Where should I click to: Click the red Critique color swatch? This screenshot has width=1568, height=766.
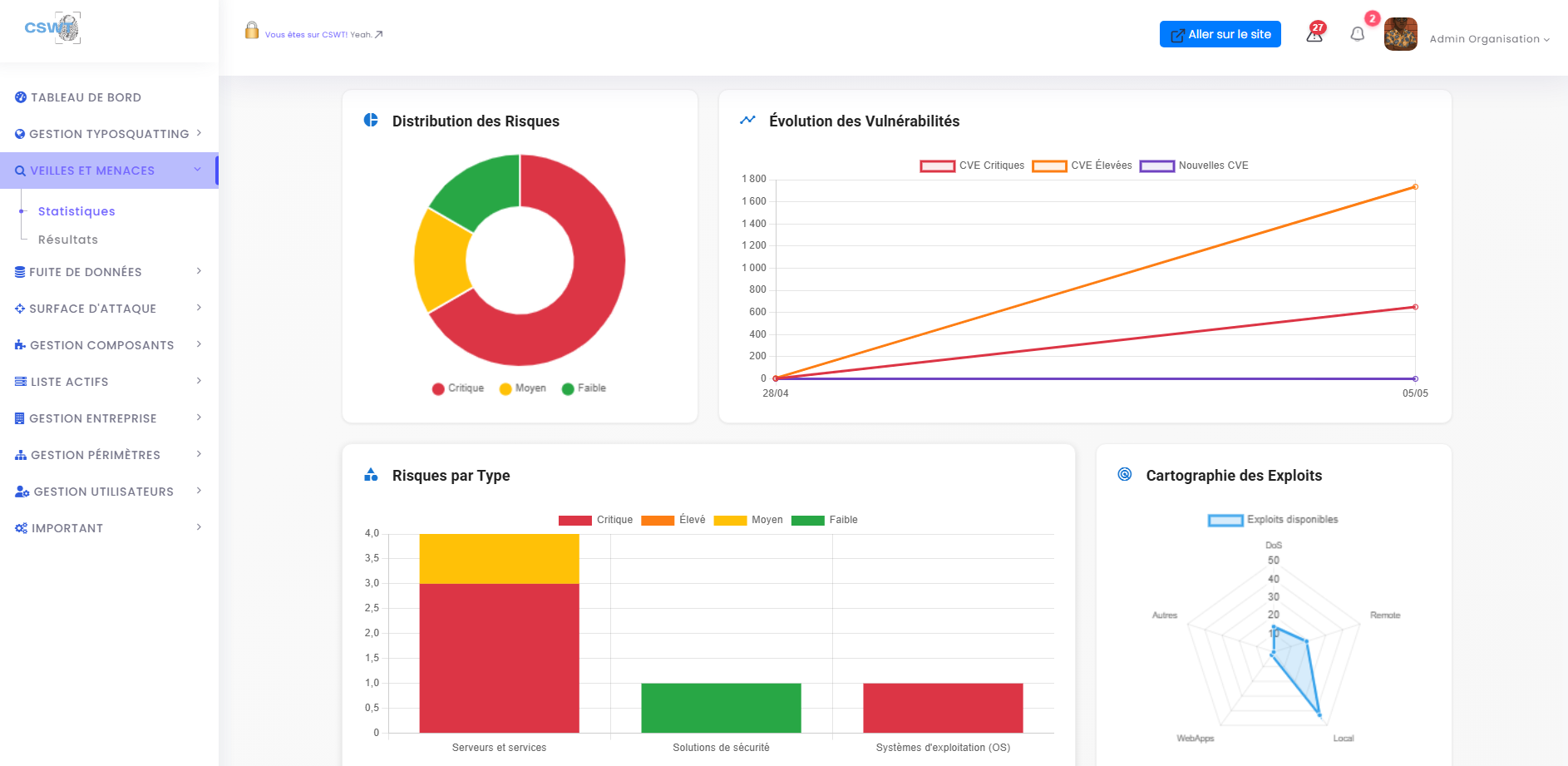pos(437,388)
